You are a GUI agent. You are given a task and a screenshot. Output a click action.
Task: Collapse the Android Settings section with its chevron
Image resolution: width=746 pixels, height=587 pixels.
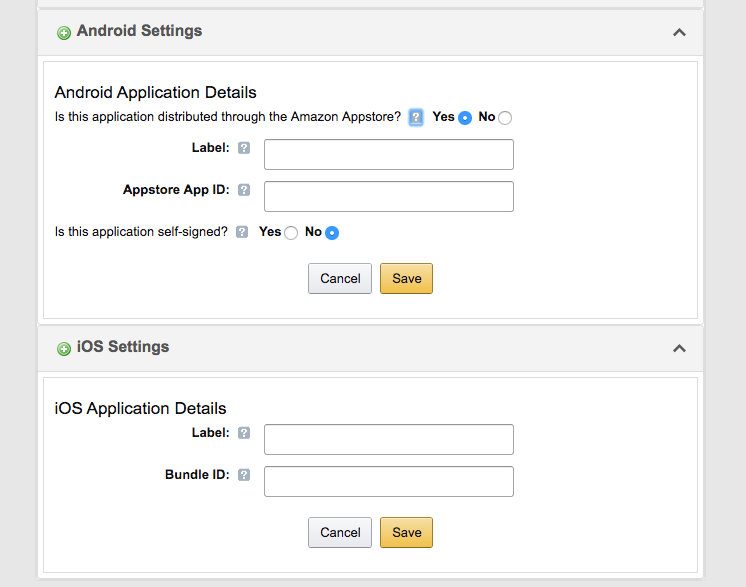[679, 32]
